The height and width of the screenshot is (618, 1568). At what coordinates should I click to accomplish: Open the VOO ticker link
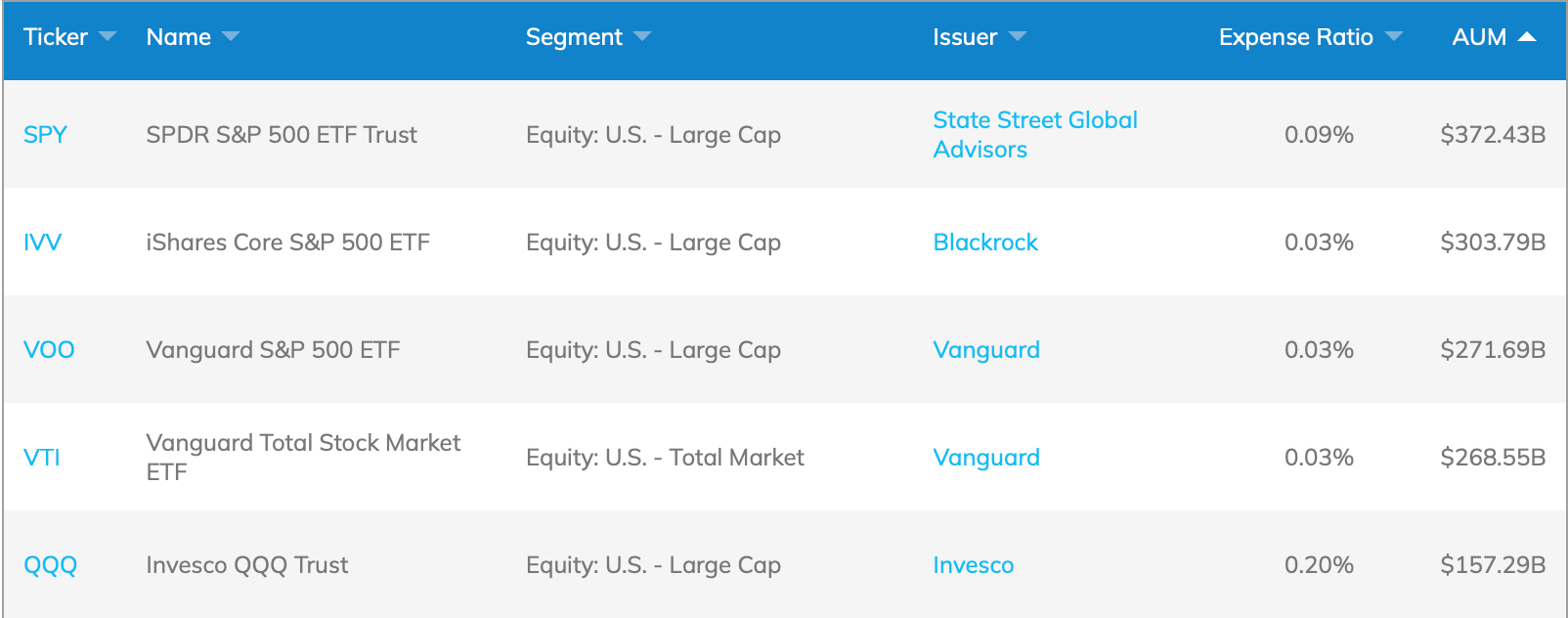coord(49,350)
